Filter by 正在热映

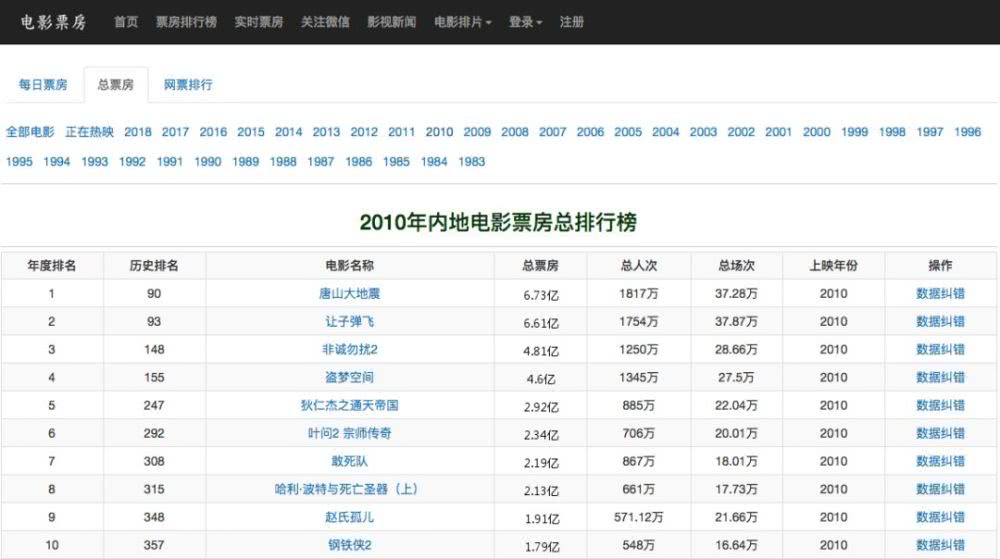89,131
